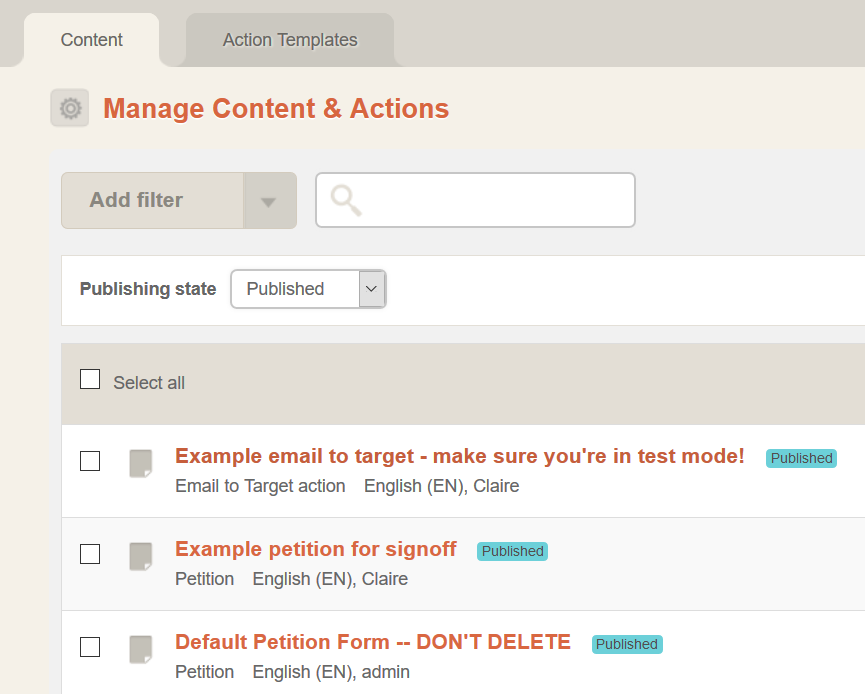Check the Select all checkbox
The width and height of the screenshot is (865, 694).
click(x=90, y=380)
